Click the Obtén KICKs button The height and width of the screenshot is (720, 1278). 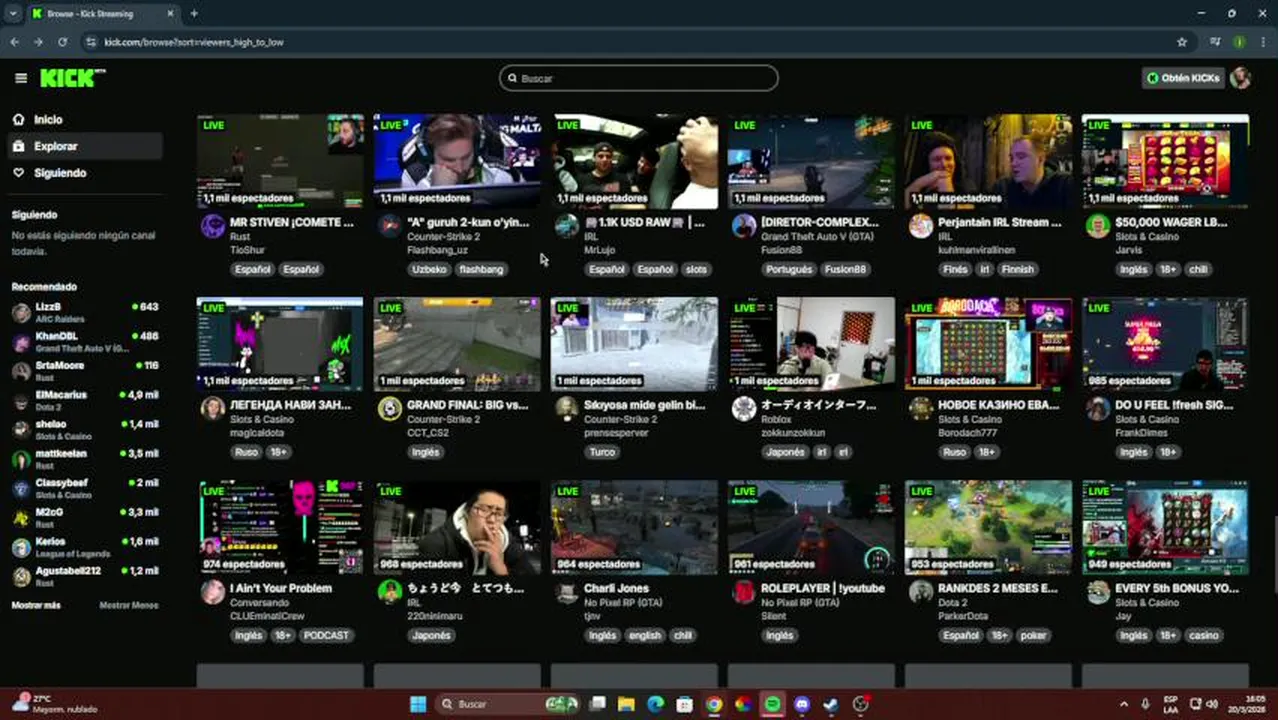pyautogui.click(x=1185, y=78)
